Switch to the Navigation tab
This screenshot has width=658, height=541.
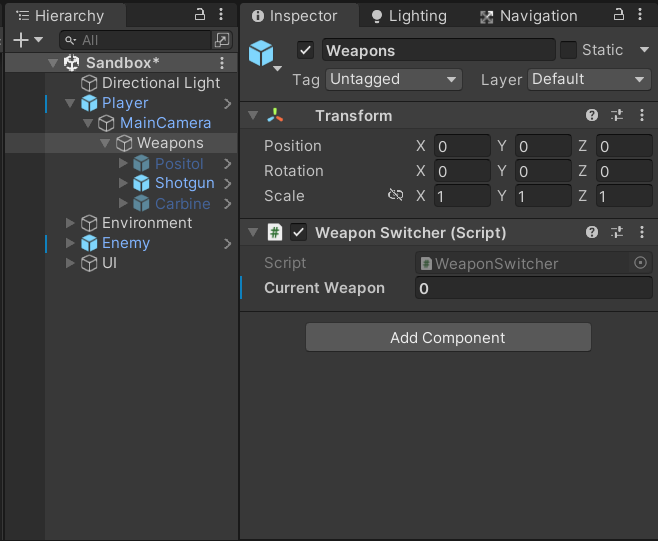(529, 16)
